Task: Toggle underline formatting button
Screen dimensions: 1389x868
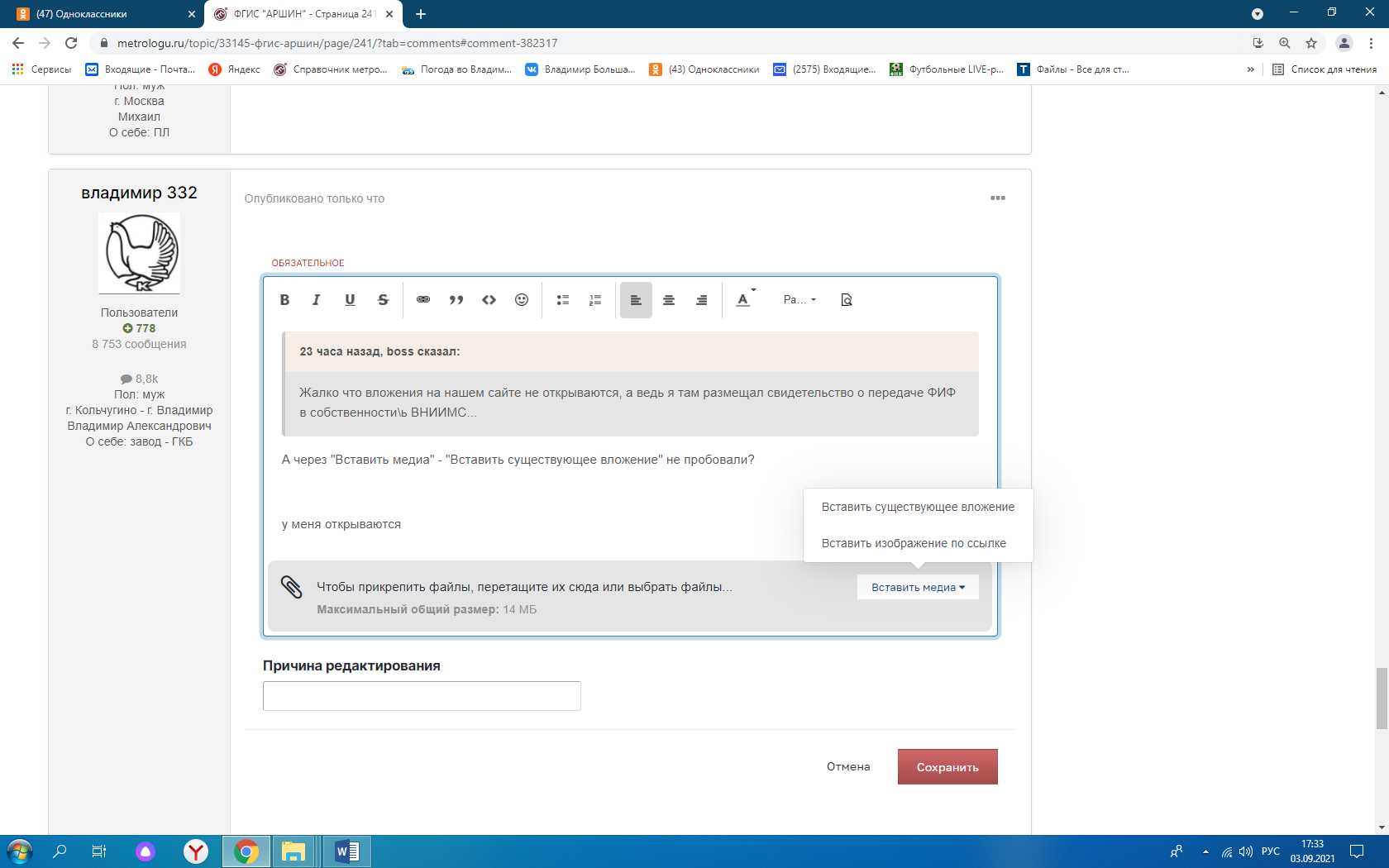Action: [x=350, y=300]
